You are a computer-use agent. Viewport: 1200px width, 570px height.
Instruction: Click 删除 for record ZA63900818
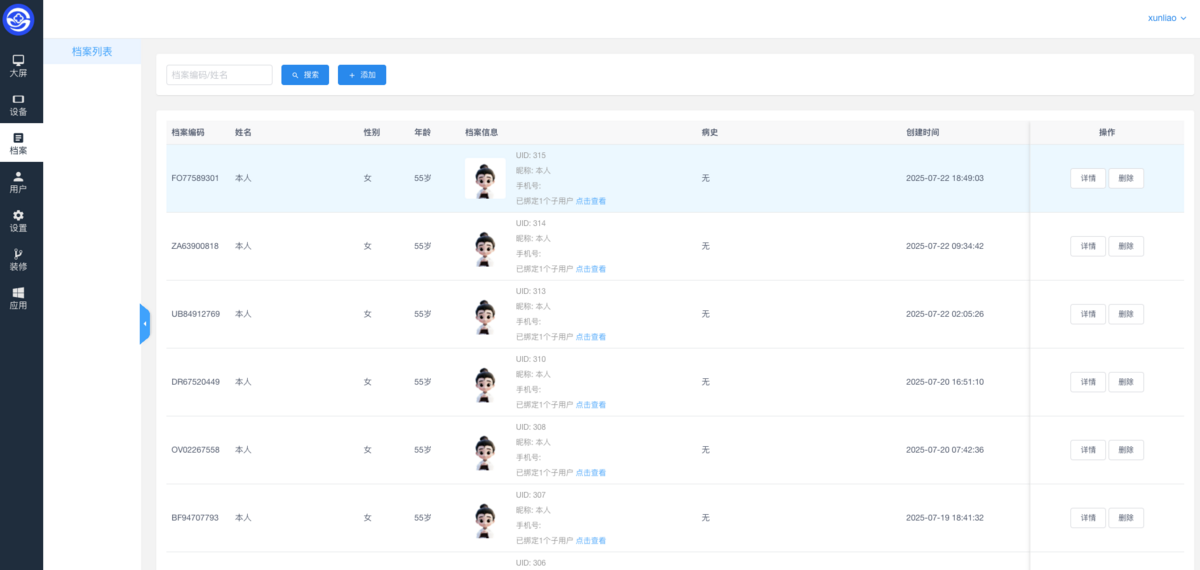(1126, 246)
